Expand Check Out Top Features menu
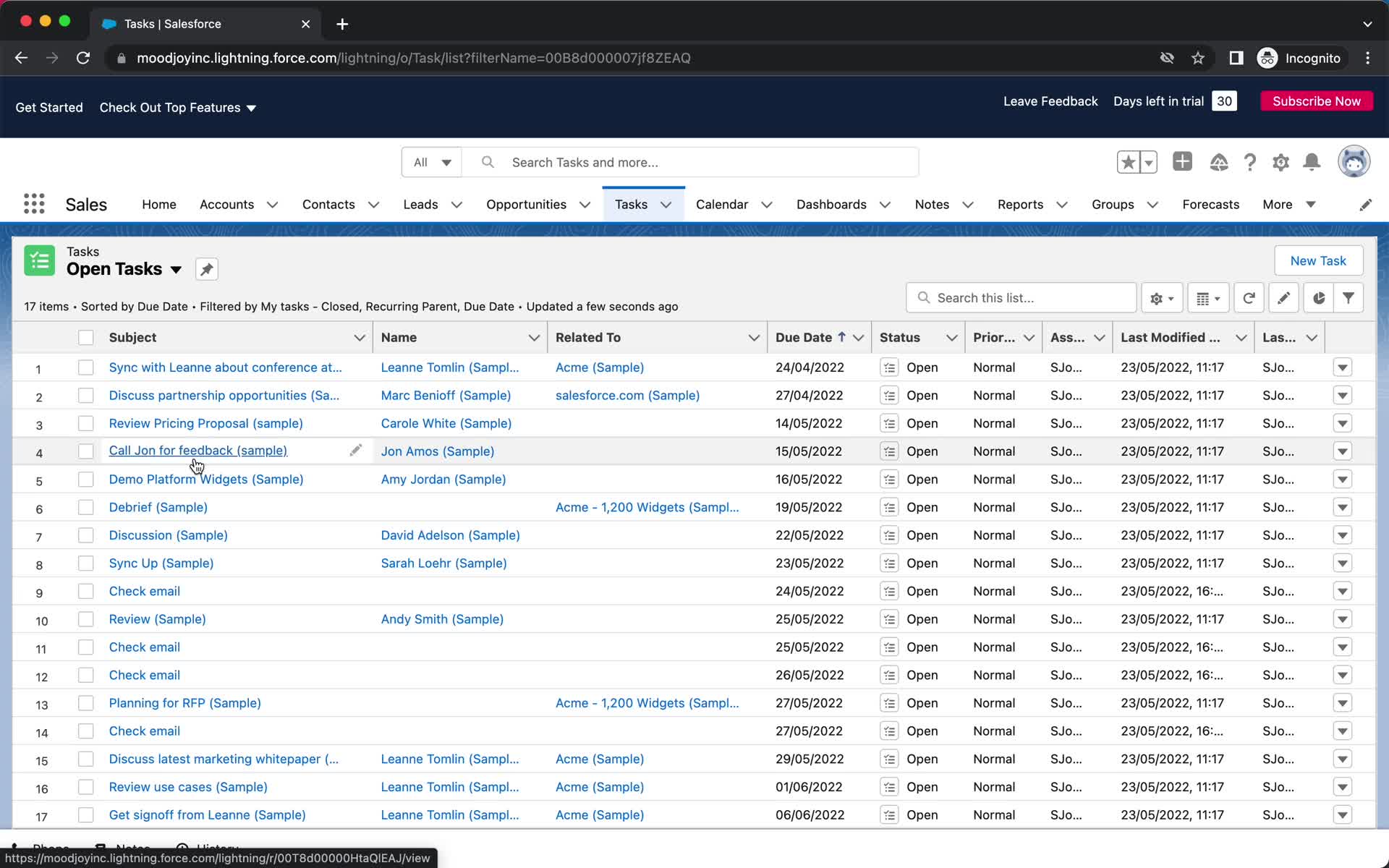The width and height of the screenshot is (1389, 868). [x=178, y=108]
